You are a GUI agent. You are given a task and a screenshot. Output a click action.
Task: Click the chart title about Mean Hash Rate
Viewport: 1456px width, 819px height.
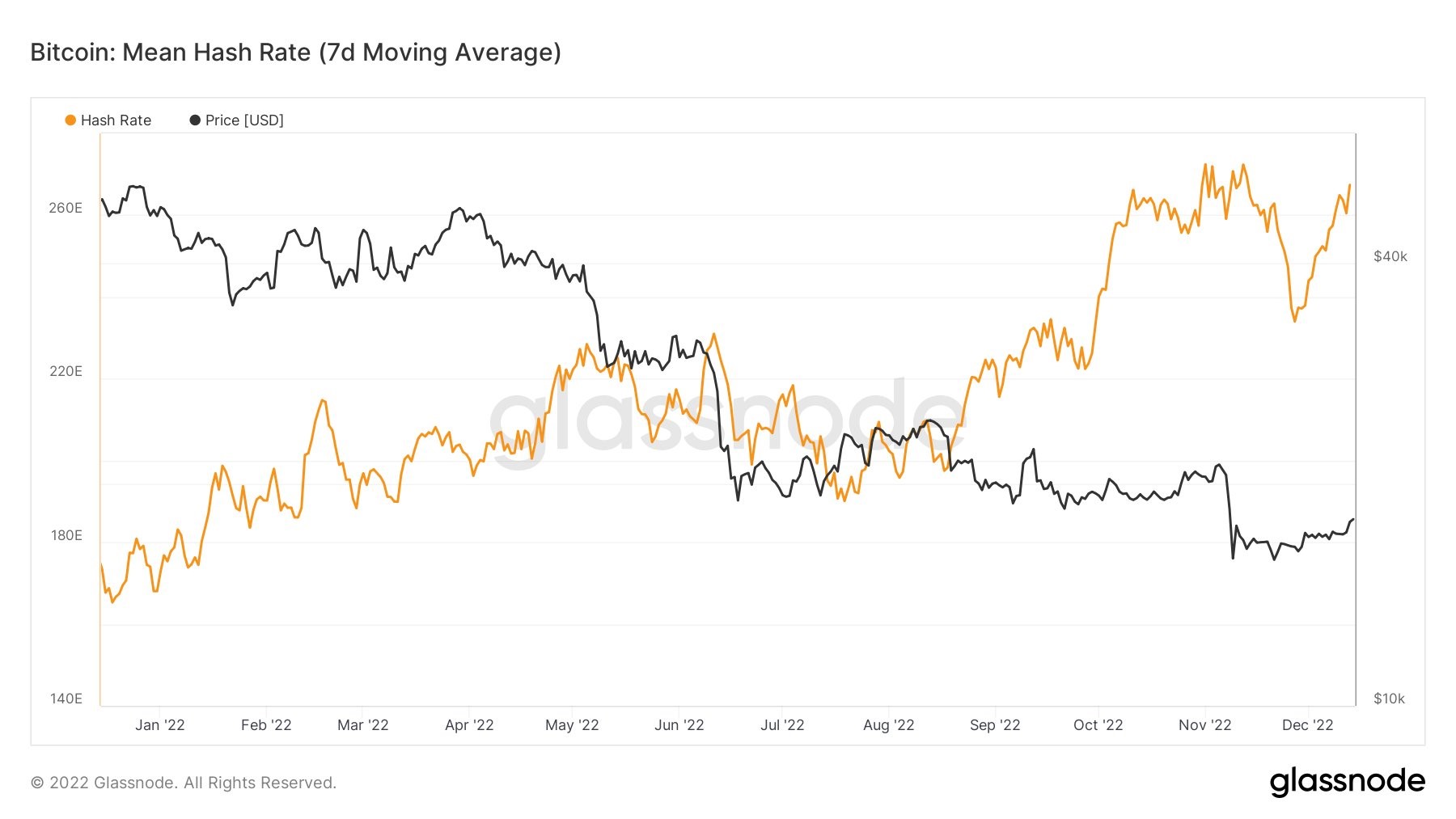click(295, 53)
